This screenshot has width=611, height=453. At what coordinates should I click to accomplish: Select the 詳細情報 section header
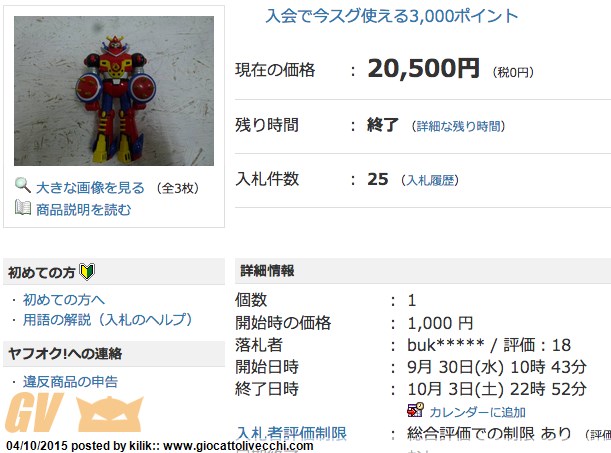[x=423, y=271]
